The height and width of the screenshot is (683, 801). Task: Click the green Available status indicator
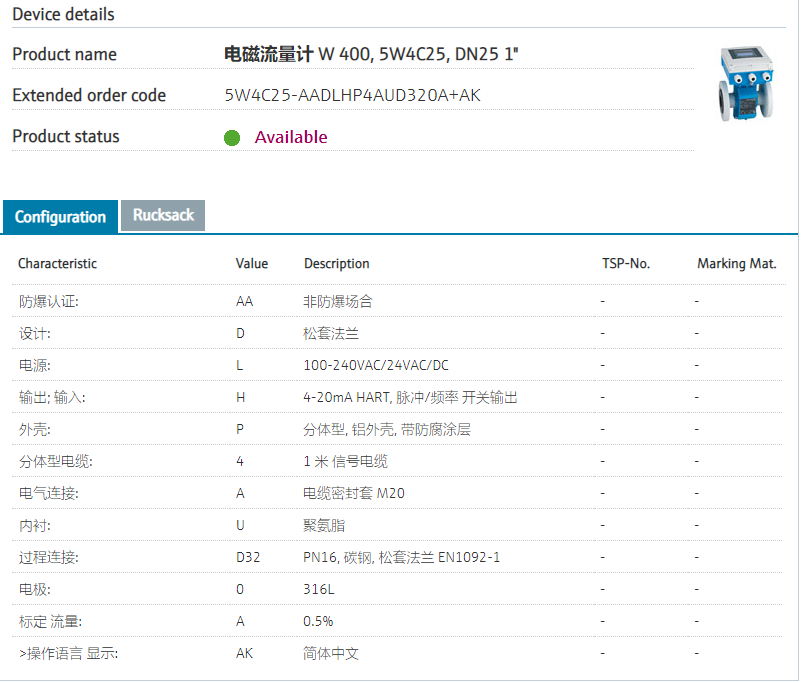232,138
